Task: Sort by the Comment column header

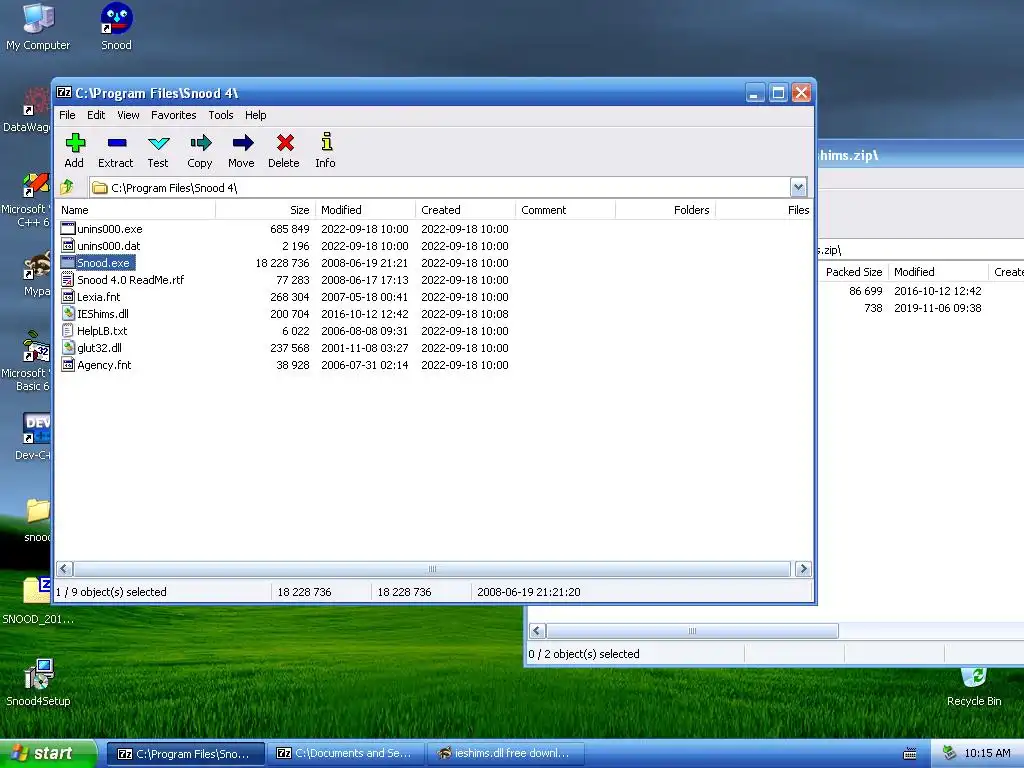Action: [566, 210]
